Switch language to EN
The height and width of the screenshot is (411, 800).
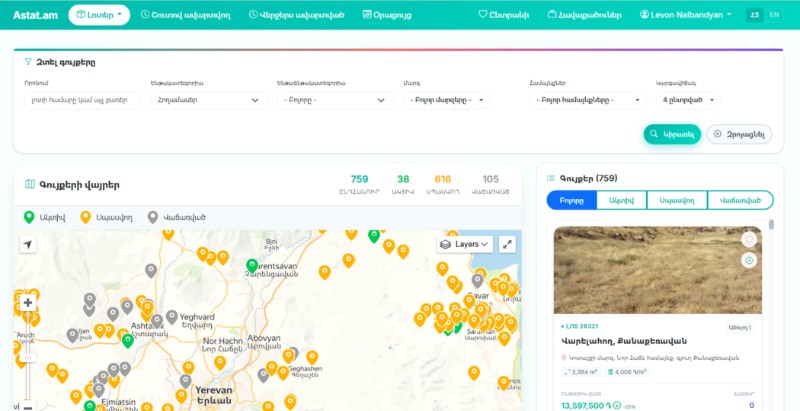pyautogui.click(x=774, y=15)
